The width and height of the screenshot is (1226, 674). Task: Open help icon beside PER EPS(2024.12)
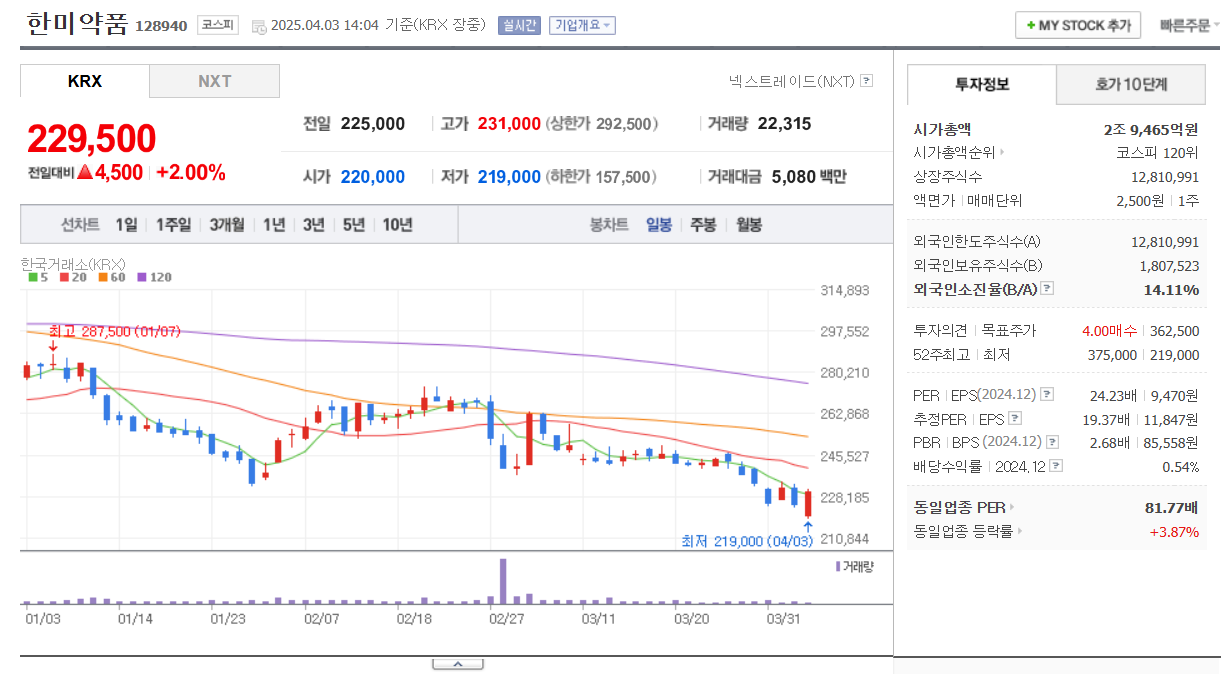[x=1047, y=395]
